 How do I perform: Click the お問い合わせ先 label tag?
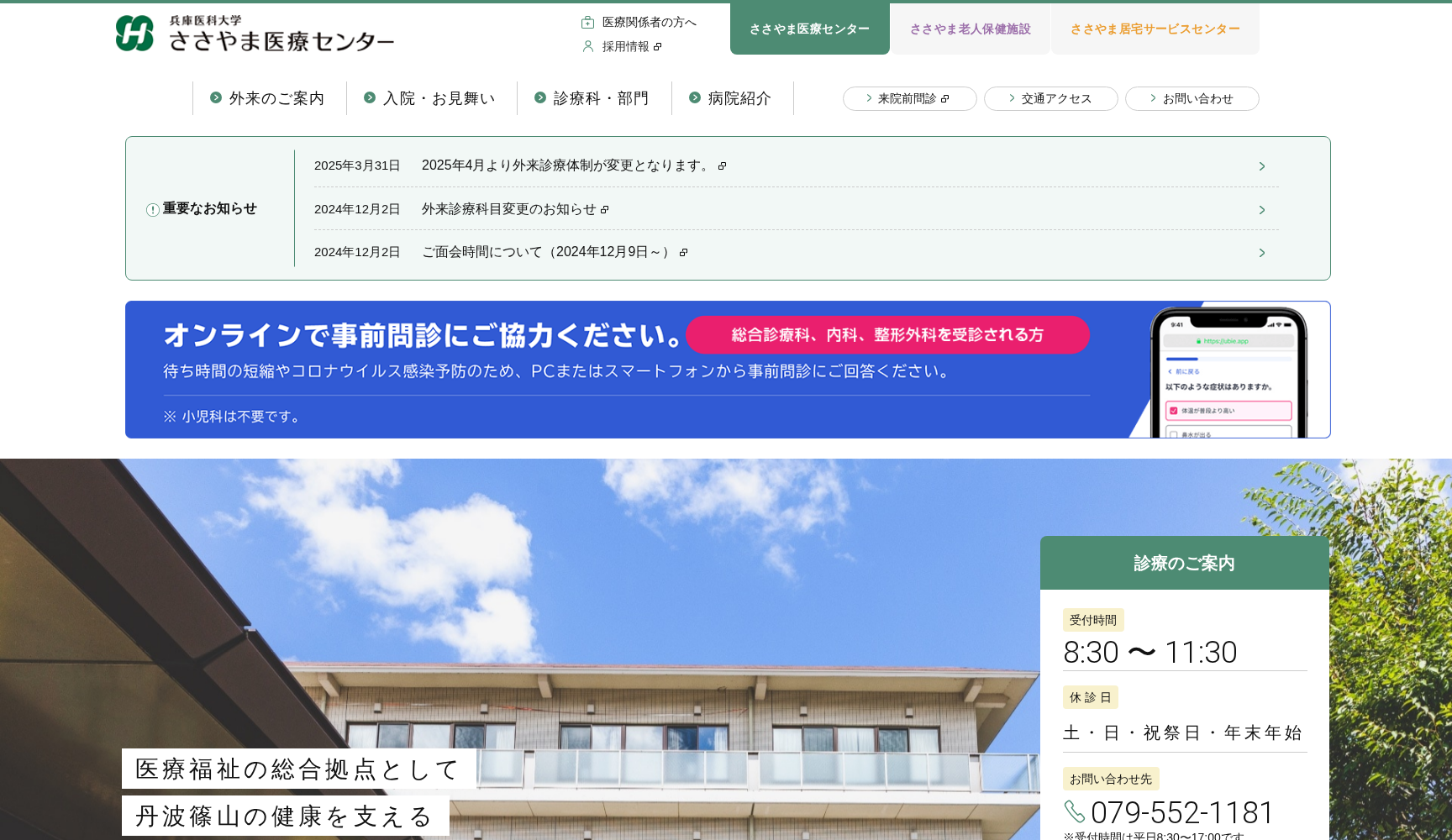1111,779
